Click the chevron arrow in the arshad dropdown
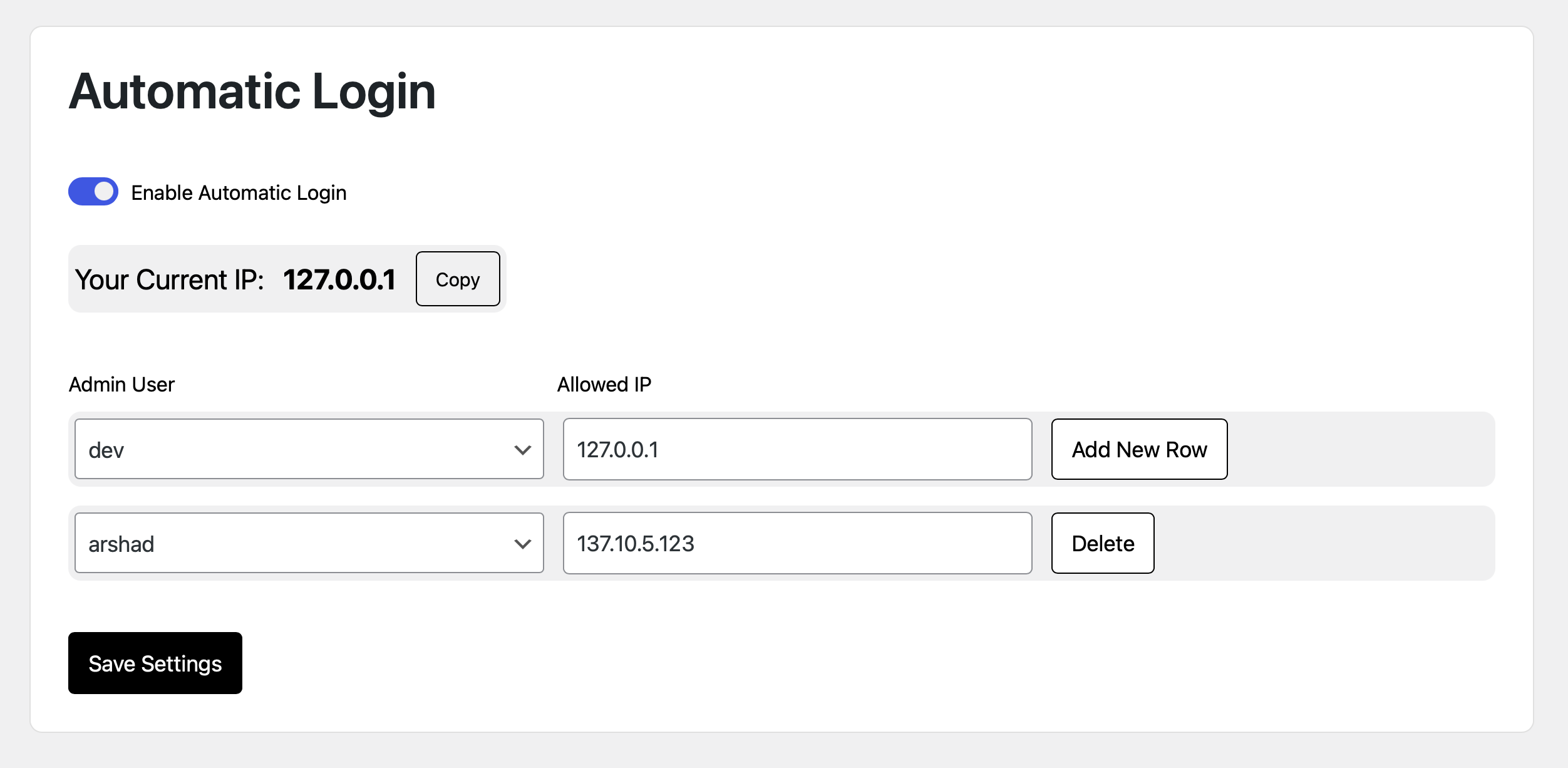Image resolution: width=1568 pixels, height=768 pixels. point(523,544)
